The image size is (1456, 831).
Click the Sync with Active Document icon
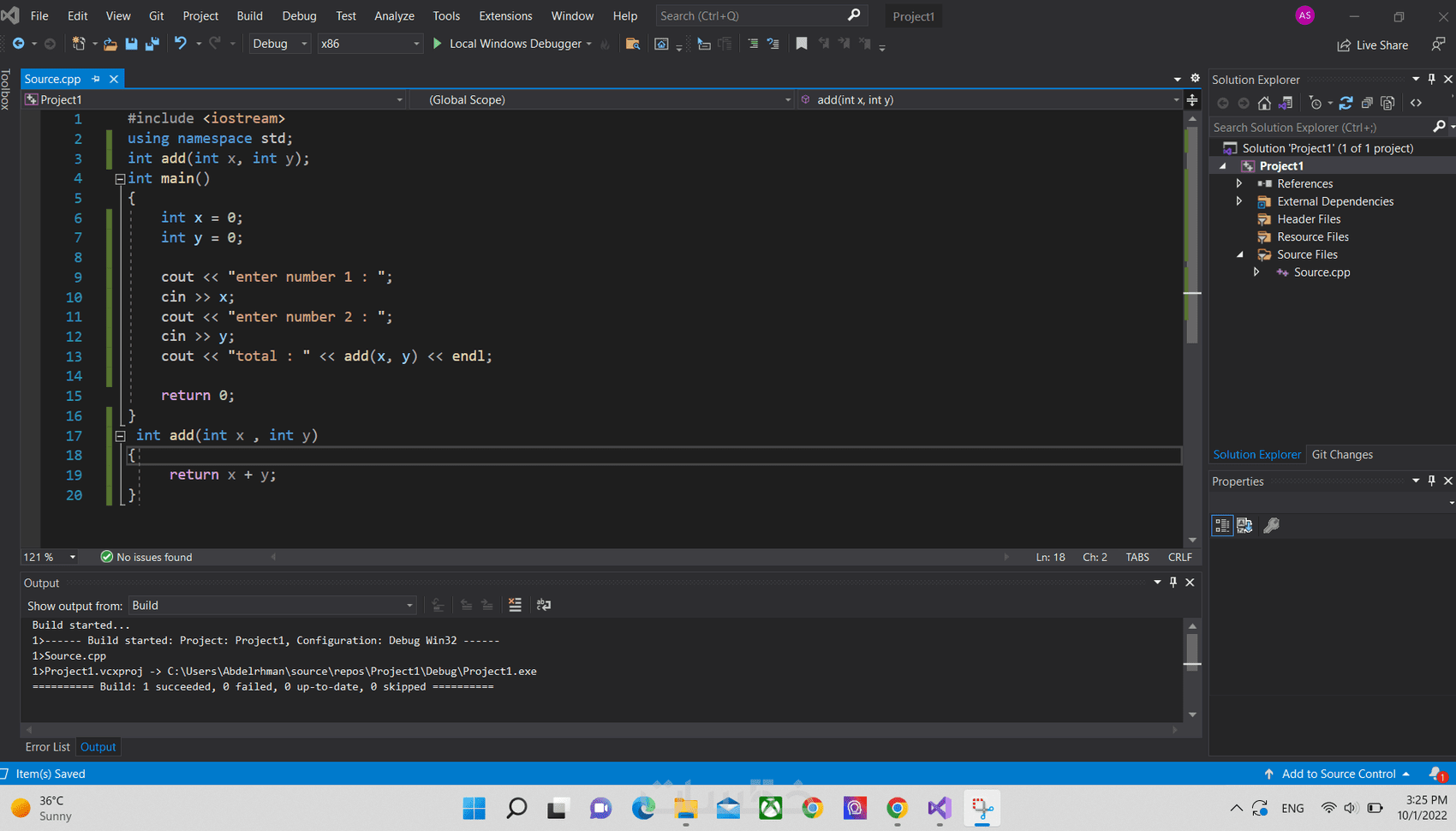coord(1346,103)
